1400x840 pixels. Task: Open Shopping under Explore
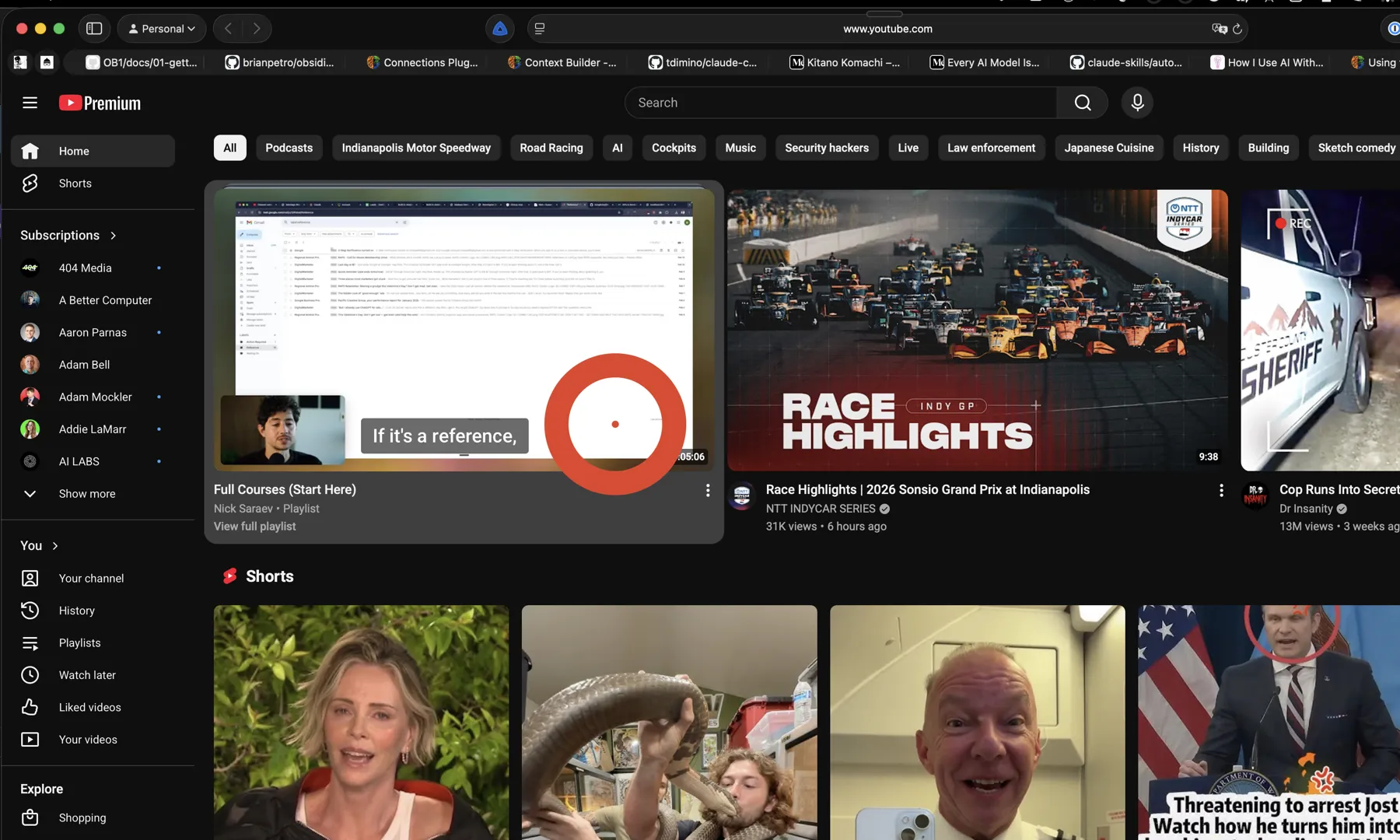93,817
